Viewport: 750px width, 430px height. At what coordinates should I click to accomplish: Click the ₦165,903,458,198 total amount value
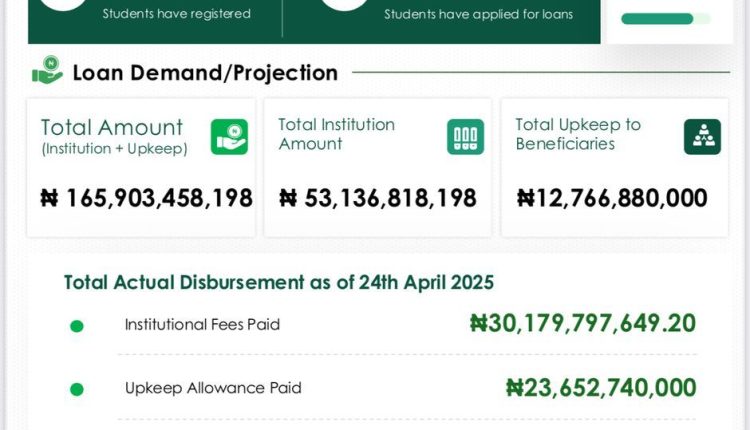point(146,198)
